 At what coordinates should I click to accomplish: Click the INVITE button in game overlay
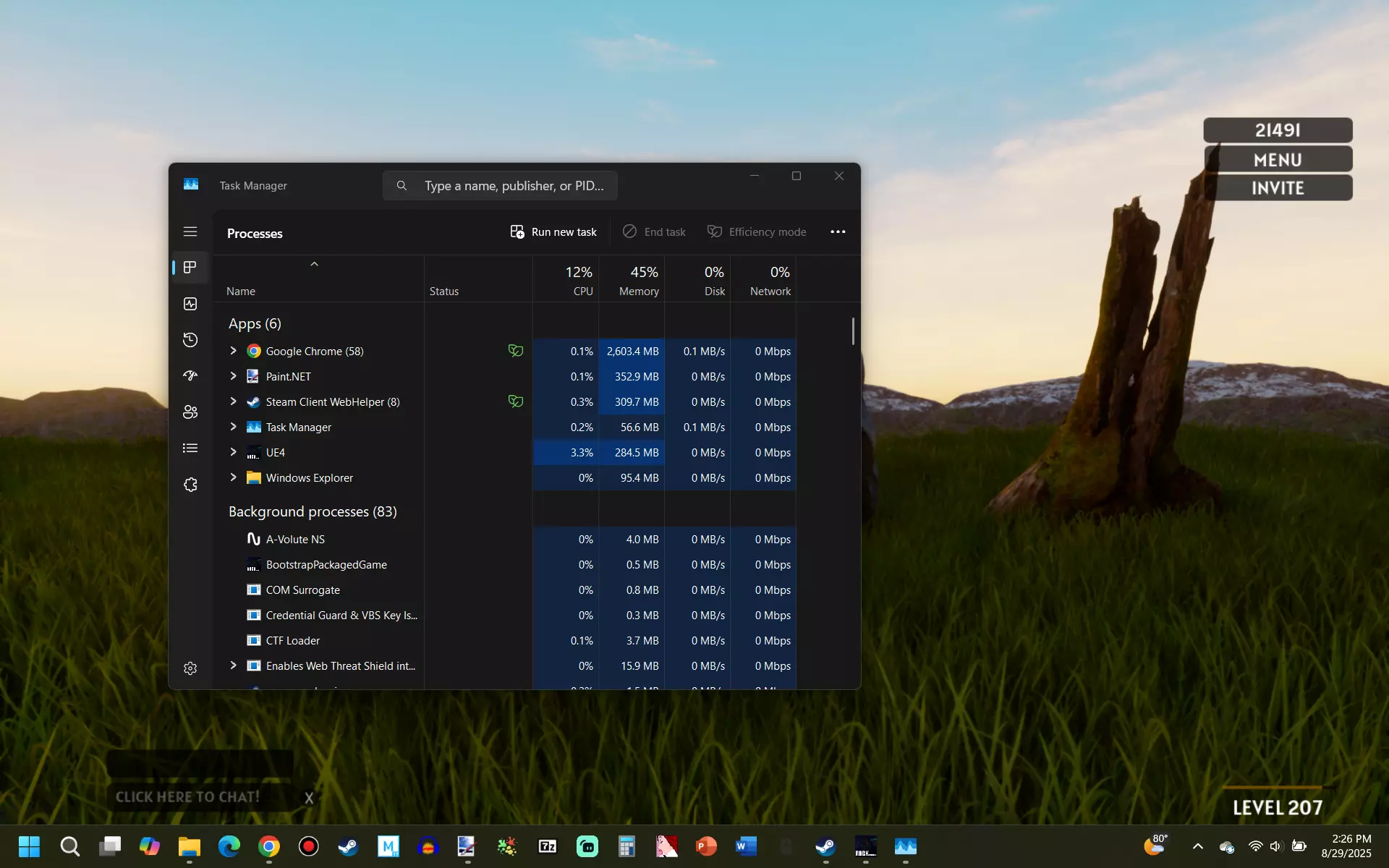click(1278, 188)
